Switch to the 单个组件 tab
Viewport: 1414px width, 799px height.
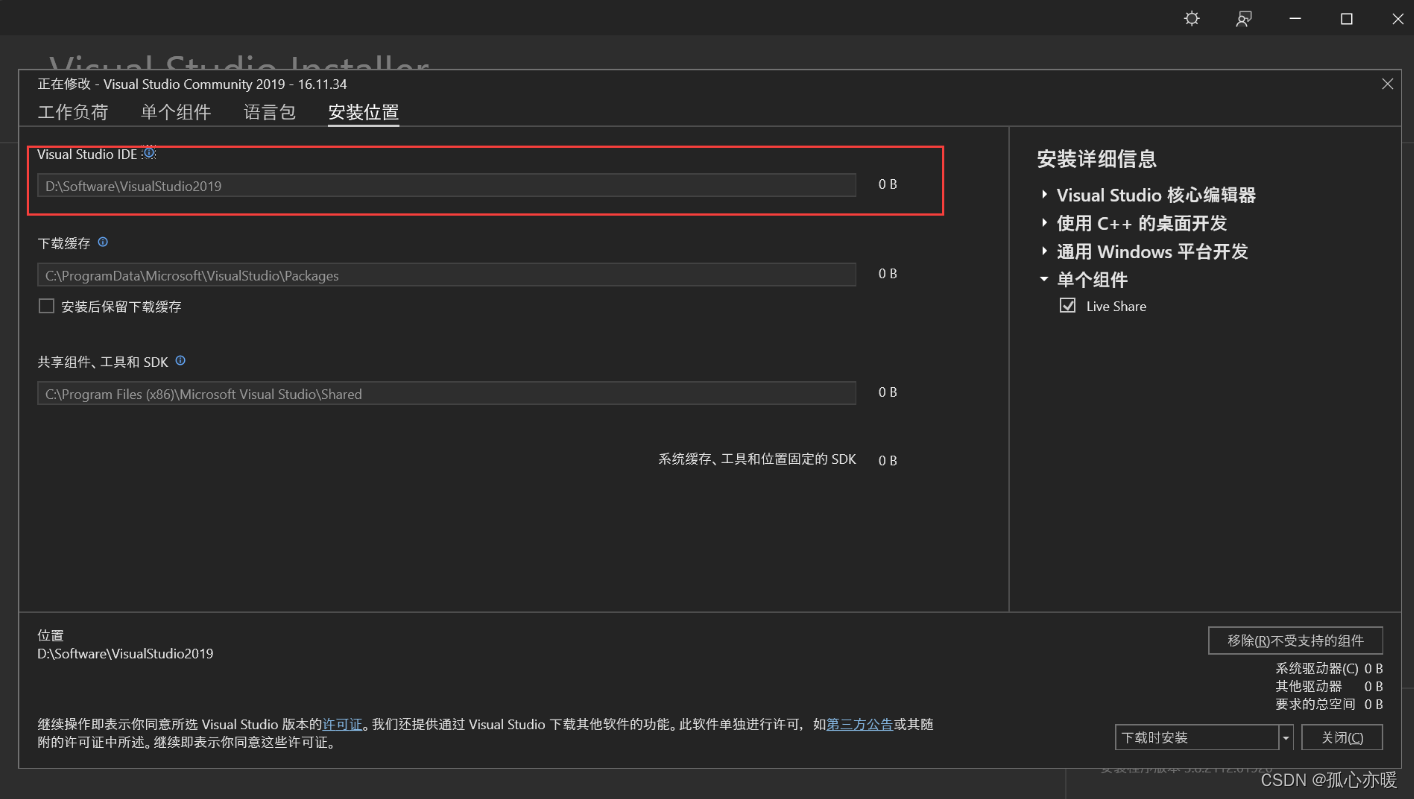coord(176,112)
